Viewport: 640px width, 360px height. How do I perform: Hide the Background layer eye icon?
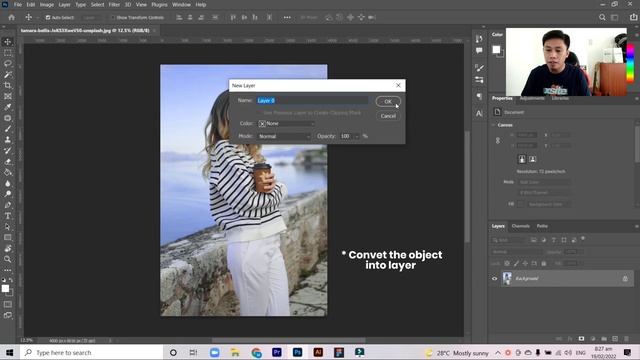pyautogui.click(x=494, y=278)
